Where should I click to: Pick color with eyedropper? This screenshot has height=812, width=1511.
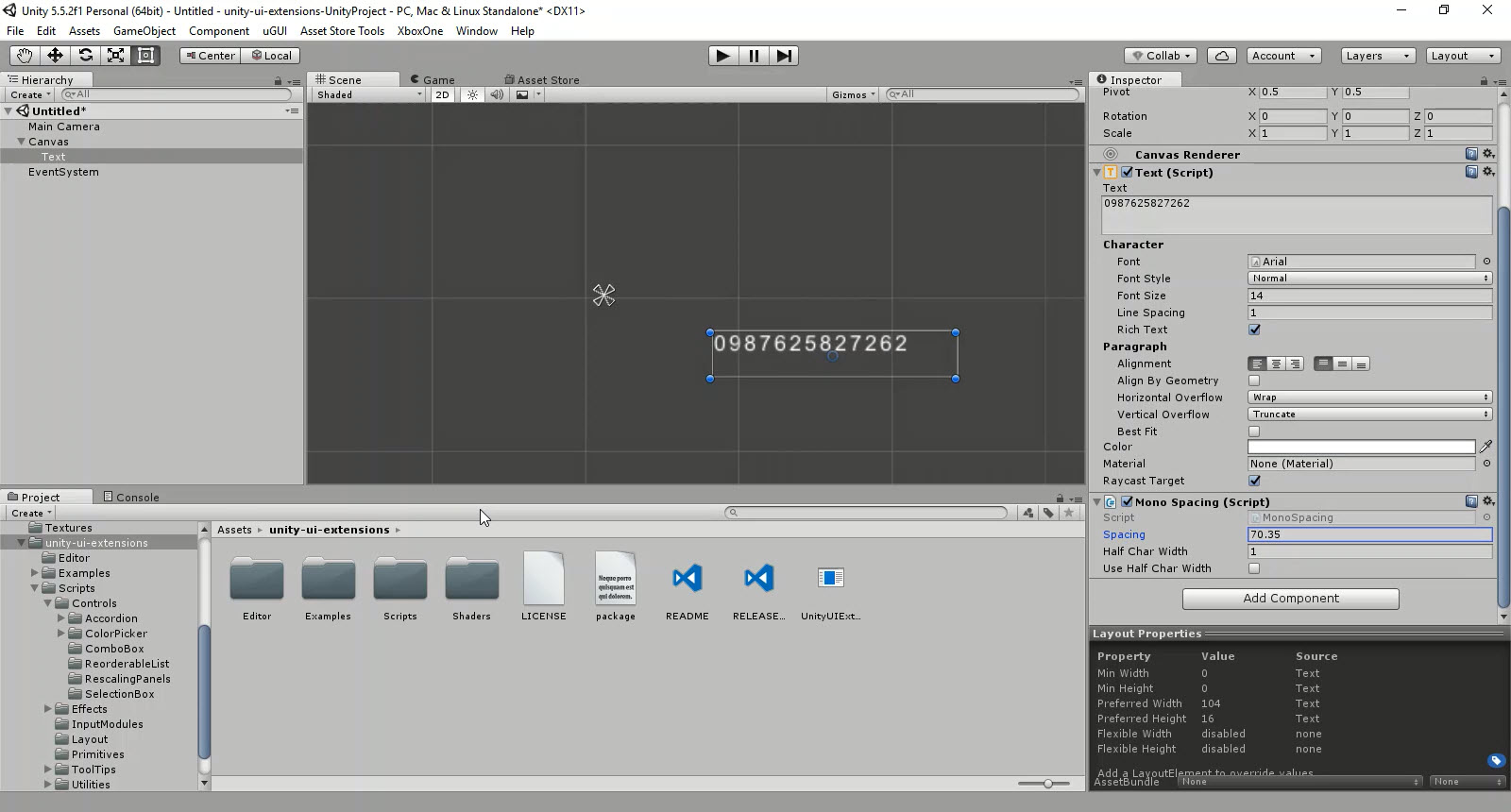tap(1486, 447)
